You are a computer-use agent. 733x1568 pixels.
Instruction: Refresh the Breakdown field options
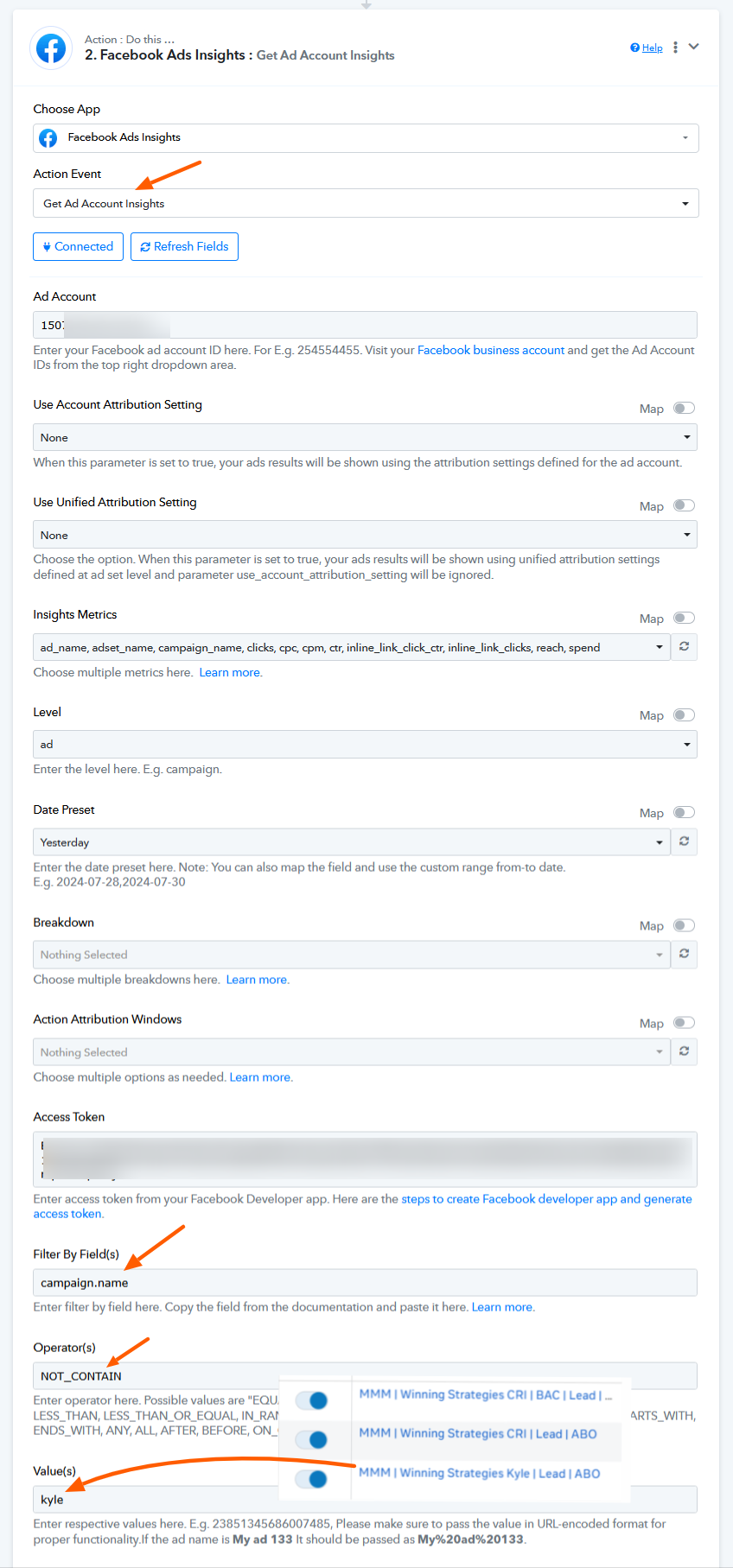[684, 954]
